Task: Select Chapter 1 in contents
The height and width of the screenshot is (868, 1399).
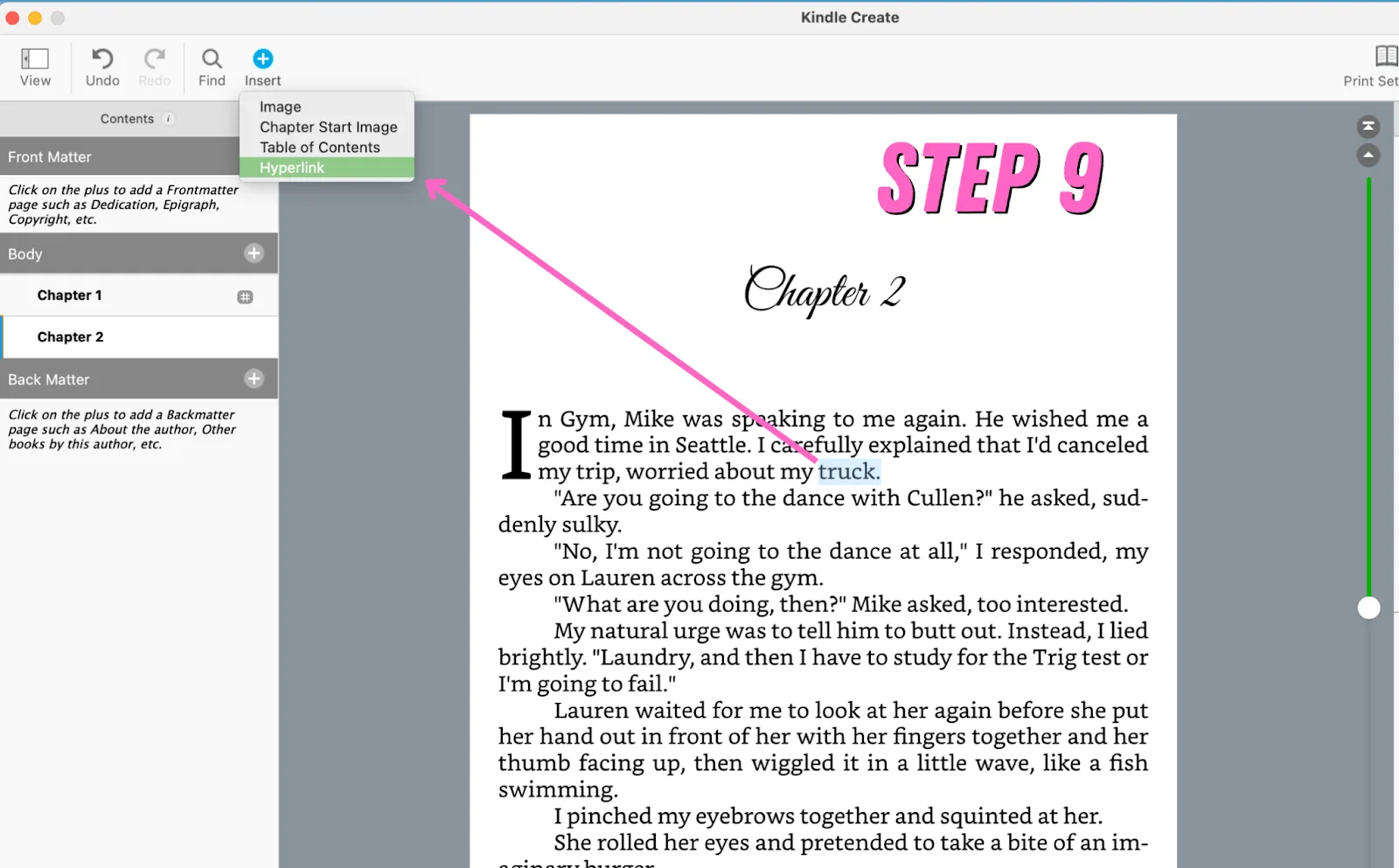Action: pos(139,295)
